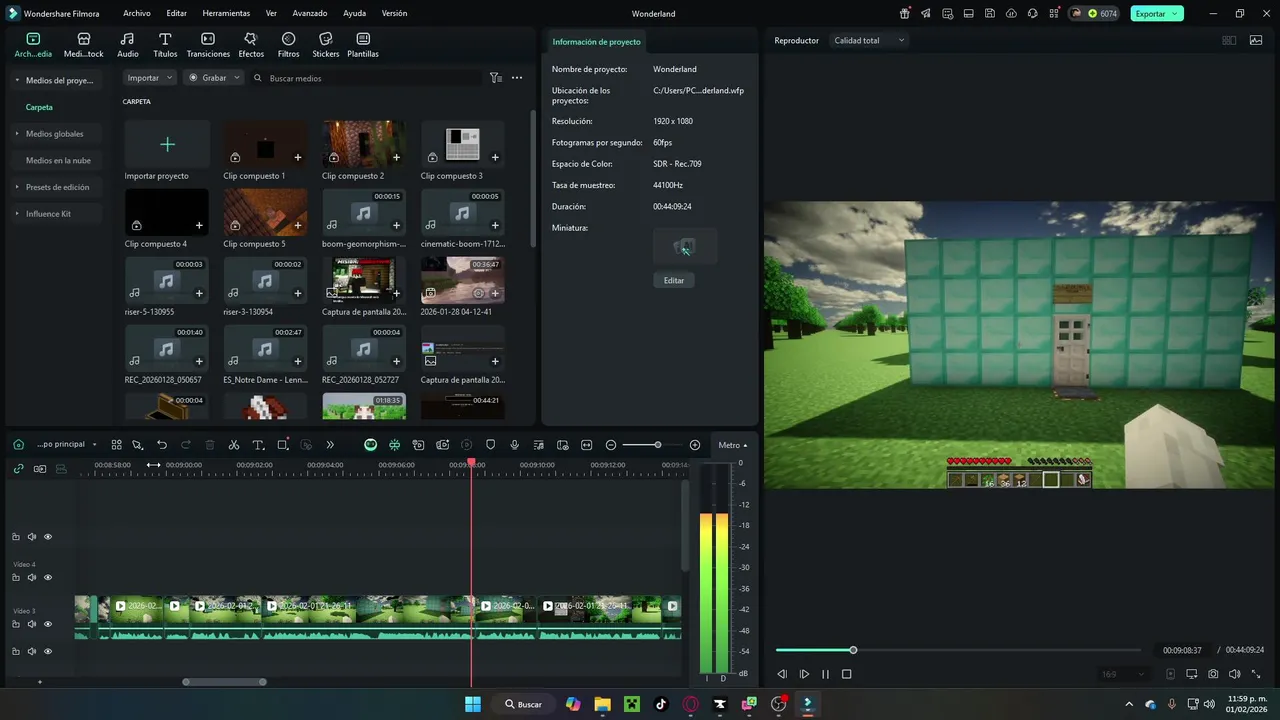1280x720 pixels.
Task: Click the filter media icon beside search
Action: 496,77
